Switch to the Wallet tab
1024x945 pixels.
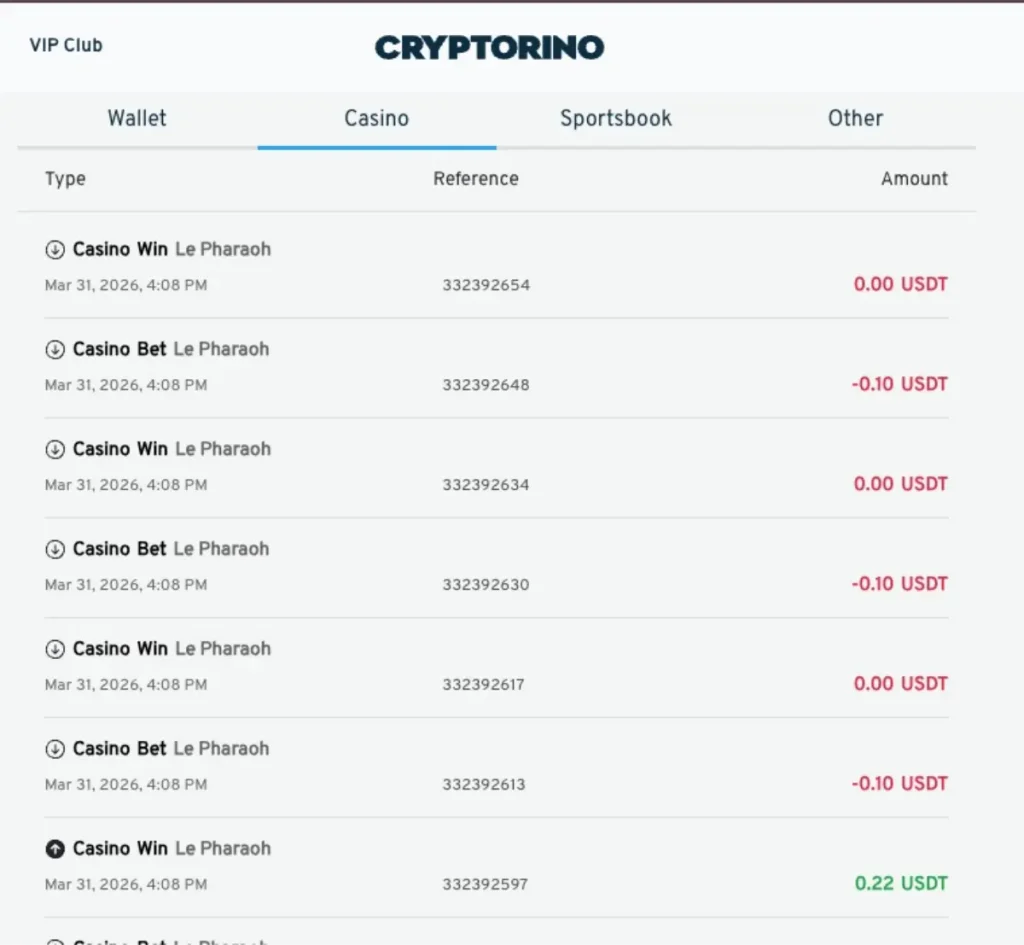(x=137, y=118)
